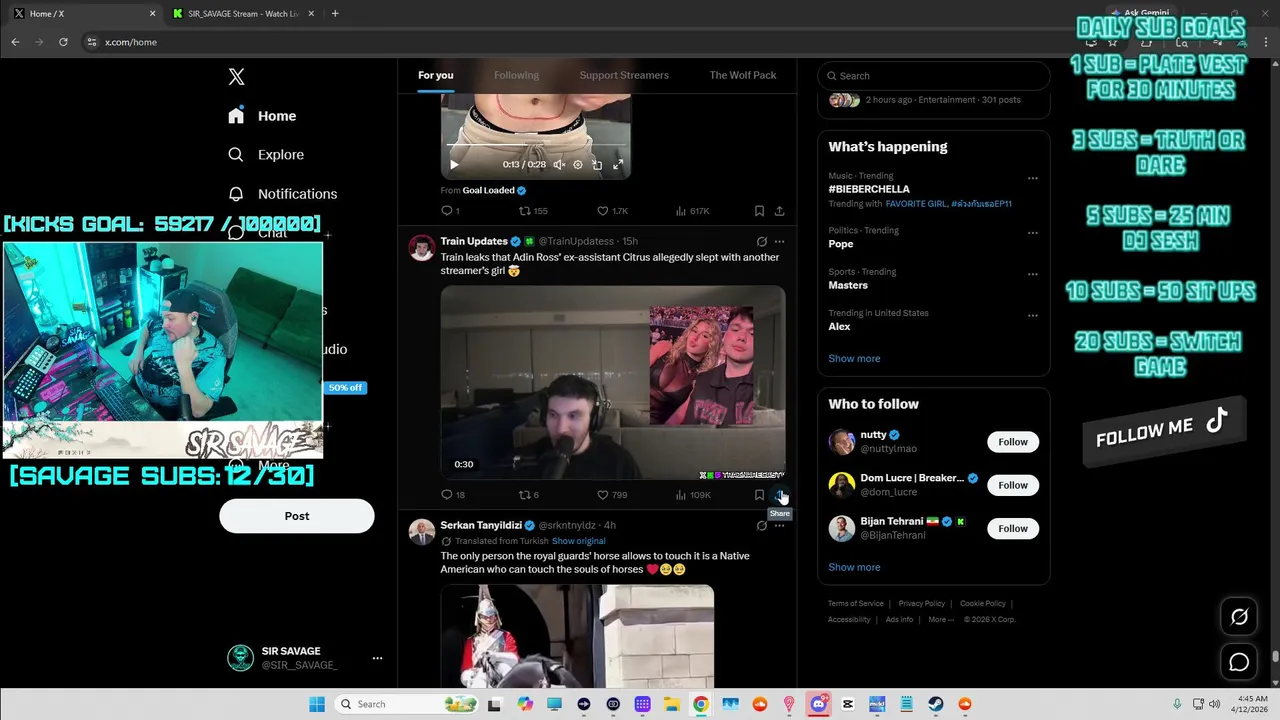
Task: Open the Messages floating button
Action: coord(1239,662)
